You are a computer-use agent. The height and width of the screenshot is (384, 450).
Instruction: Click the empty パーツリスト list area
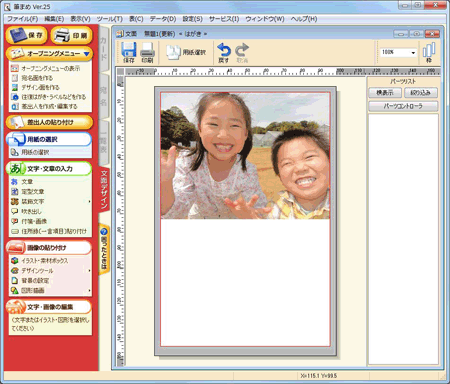click(403, 239)
